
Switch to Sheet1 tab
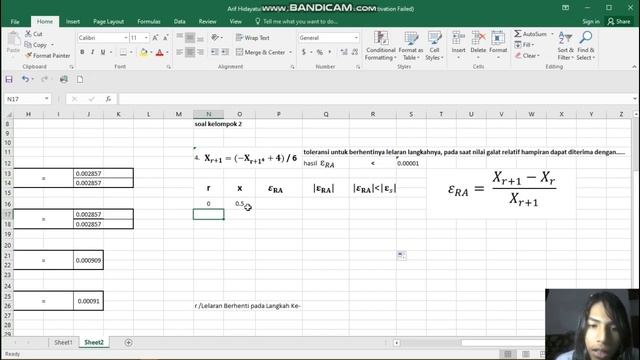coord(63,342)
